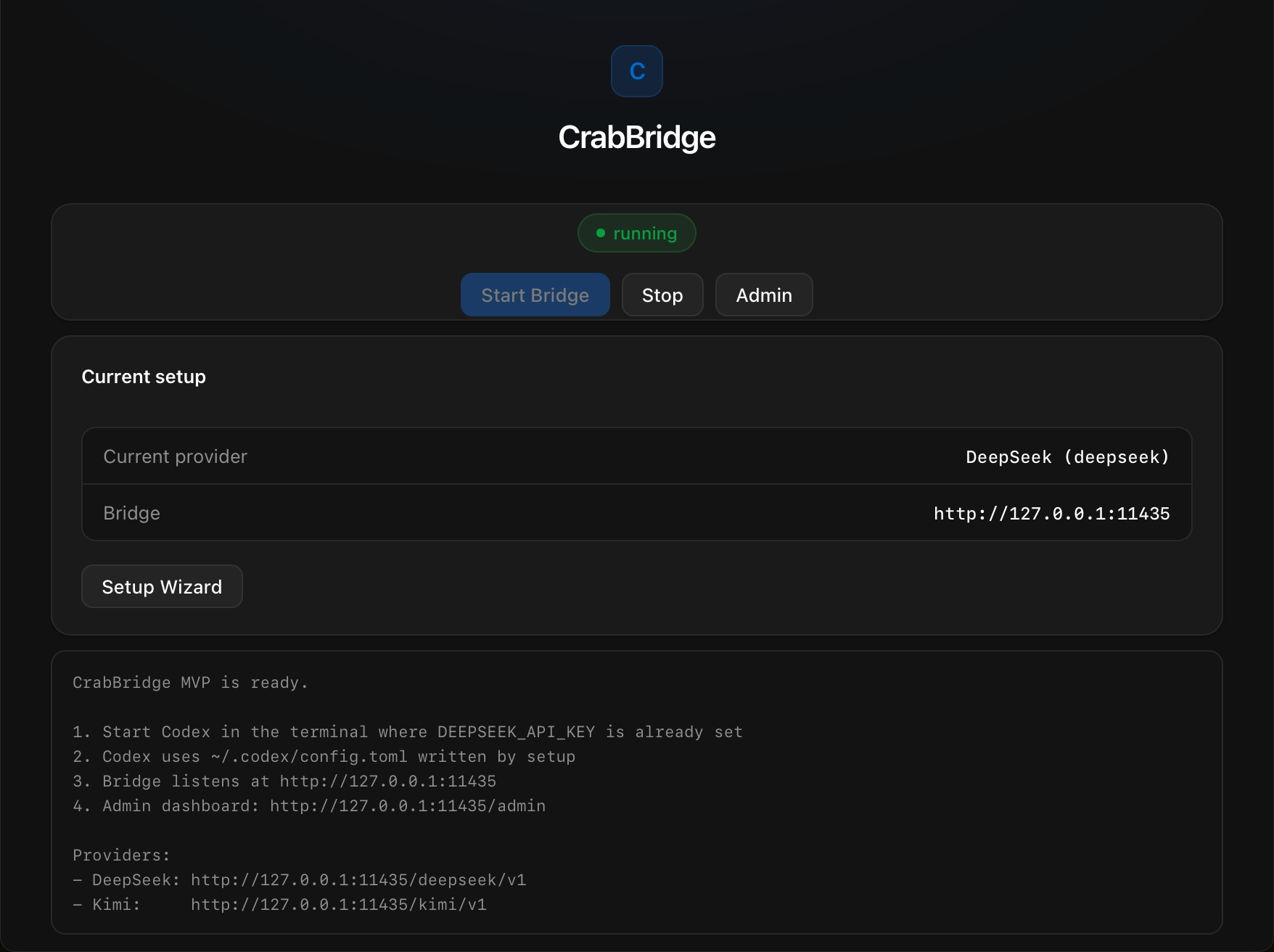The width and height of the screenshot is (1274, 952).
Task: Click the CrabBridge C logo icon
Action: click(637, 71)
